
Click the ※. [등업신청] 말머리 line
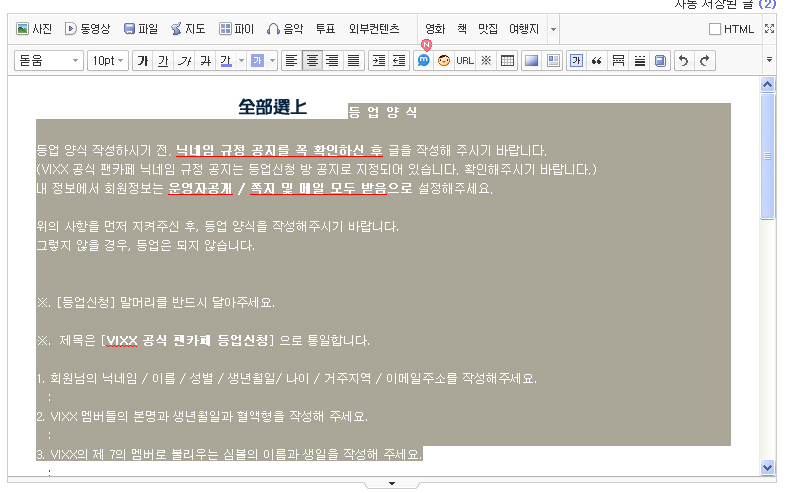coord(156,302)
